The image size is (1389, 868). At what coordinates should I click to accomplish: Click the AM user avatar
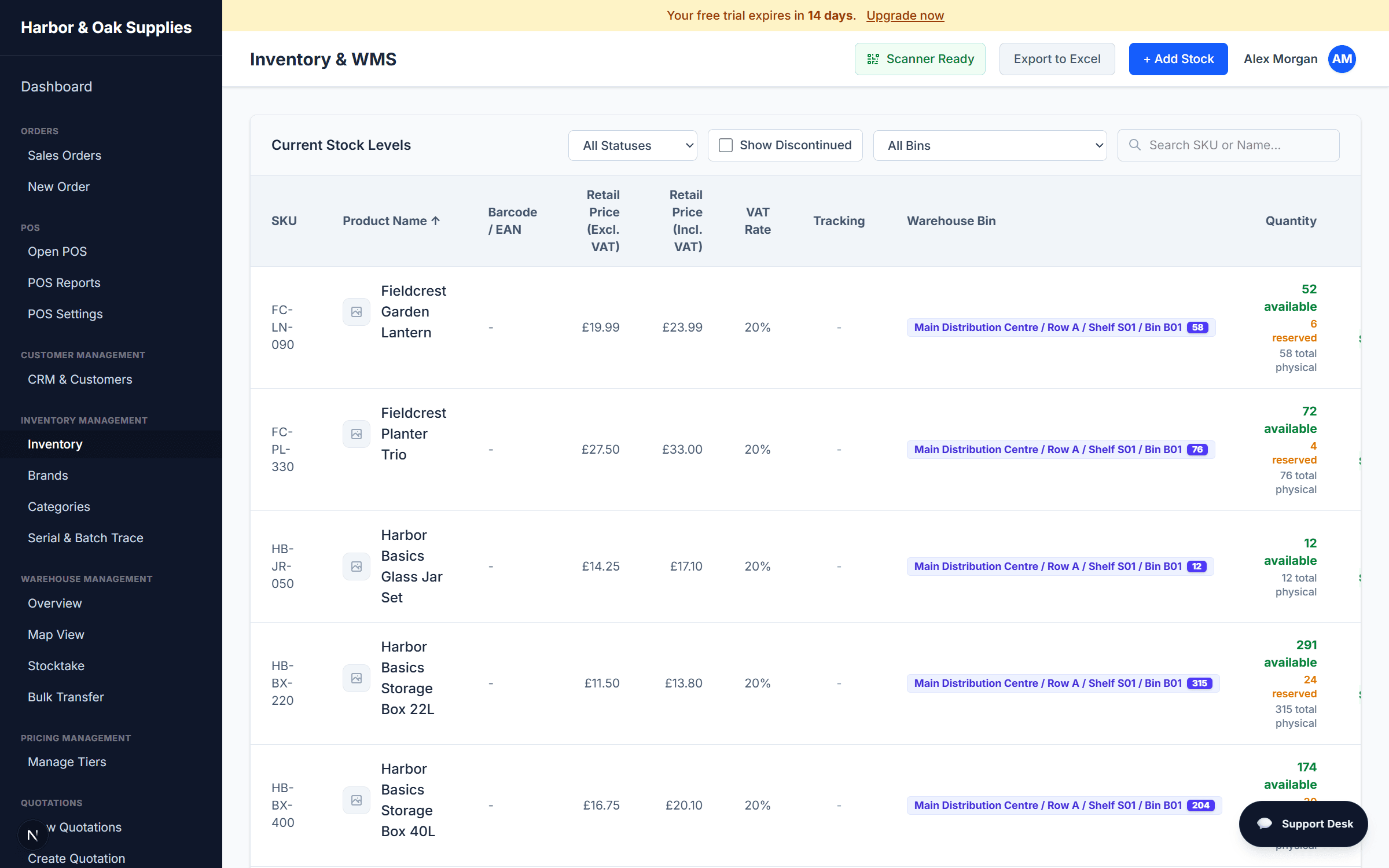1342,59
